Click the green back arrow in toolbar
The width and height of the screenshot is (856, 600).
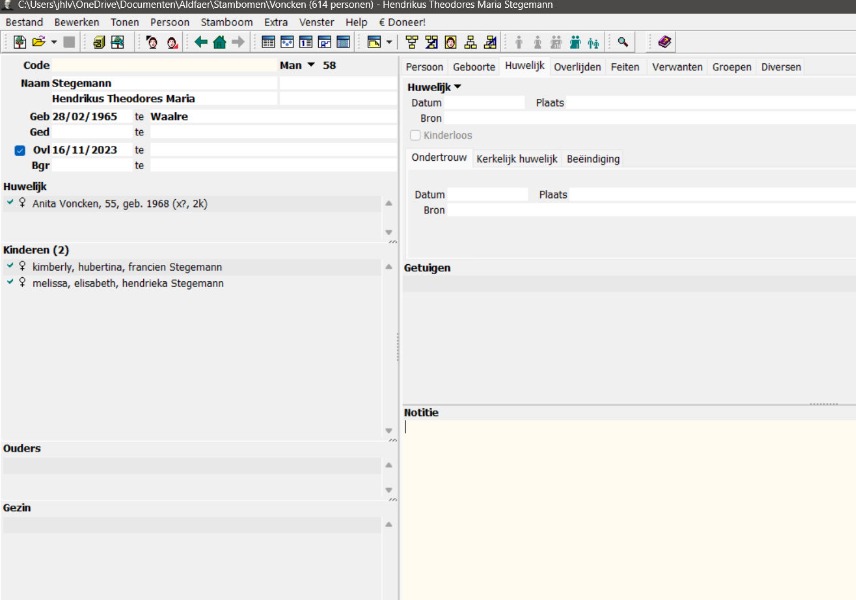point(201,42)
